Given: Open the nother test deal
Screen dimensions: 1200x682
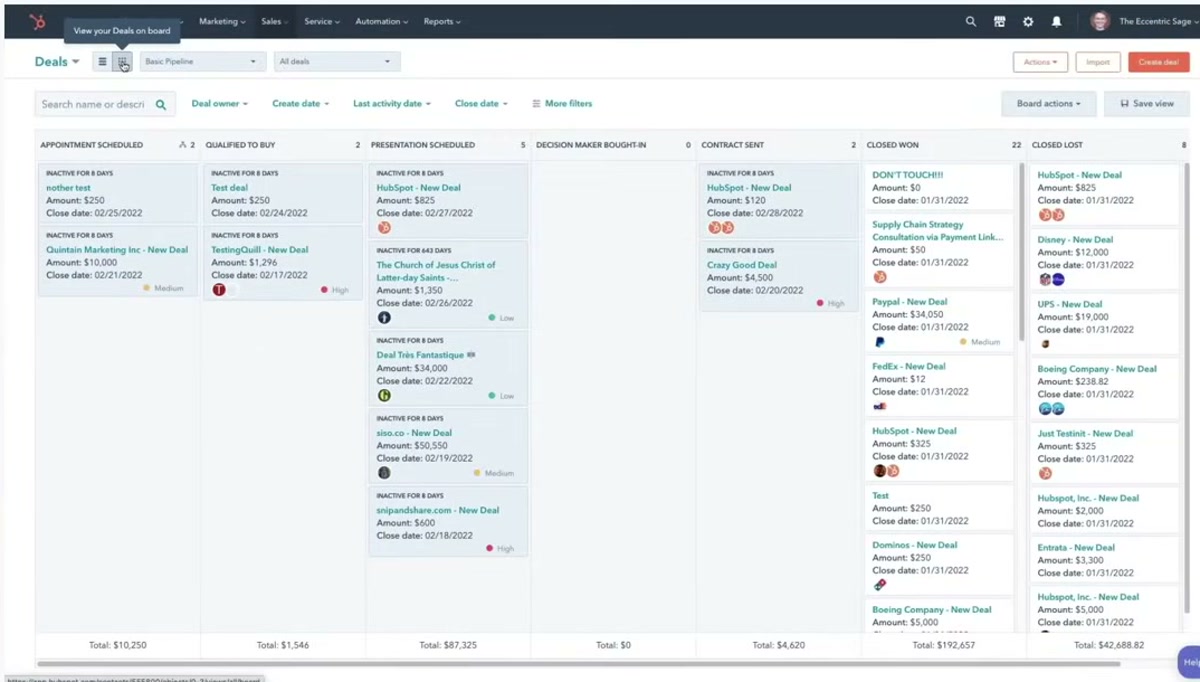Looking at the screenshot, I should tap(68, 188).
